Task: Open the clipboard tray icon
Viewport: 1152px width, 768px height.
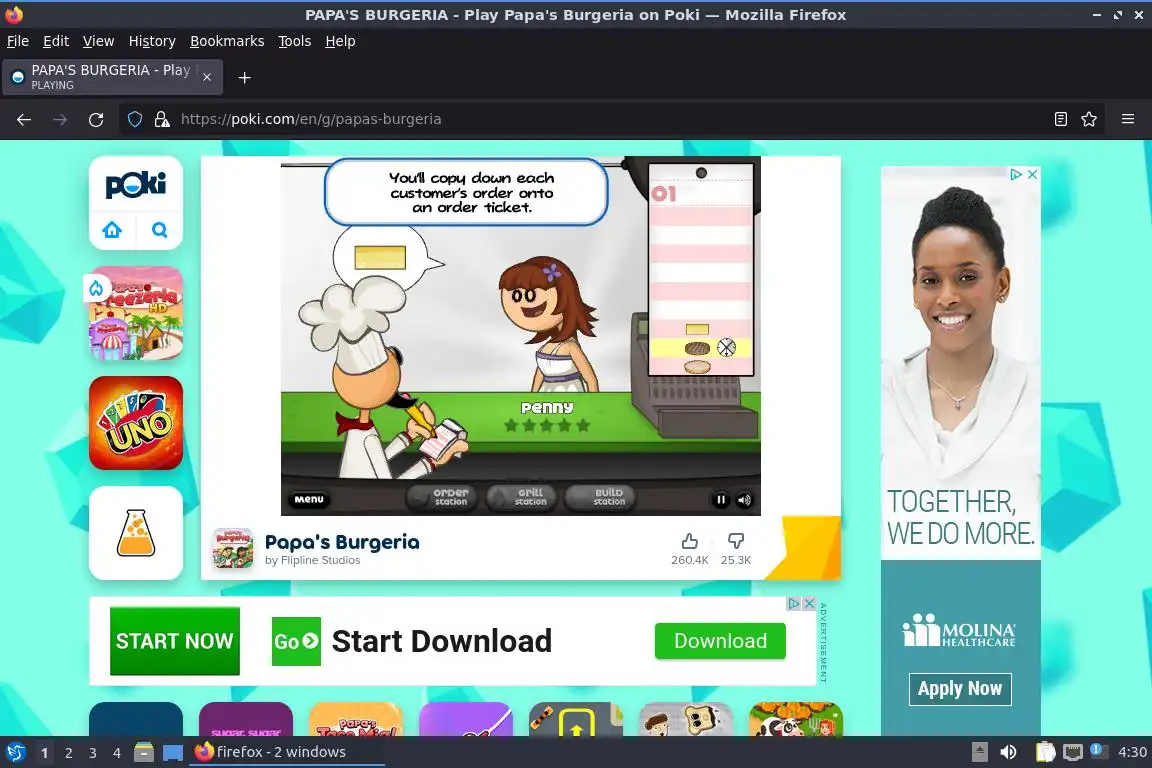Action: (x=1045, y=752)
